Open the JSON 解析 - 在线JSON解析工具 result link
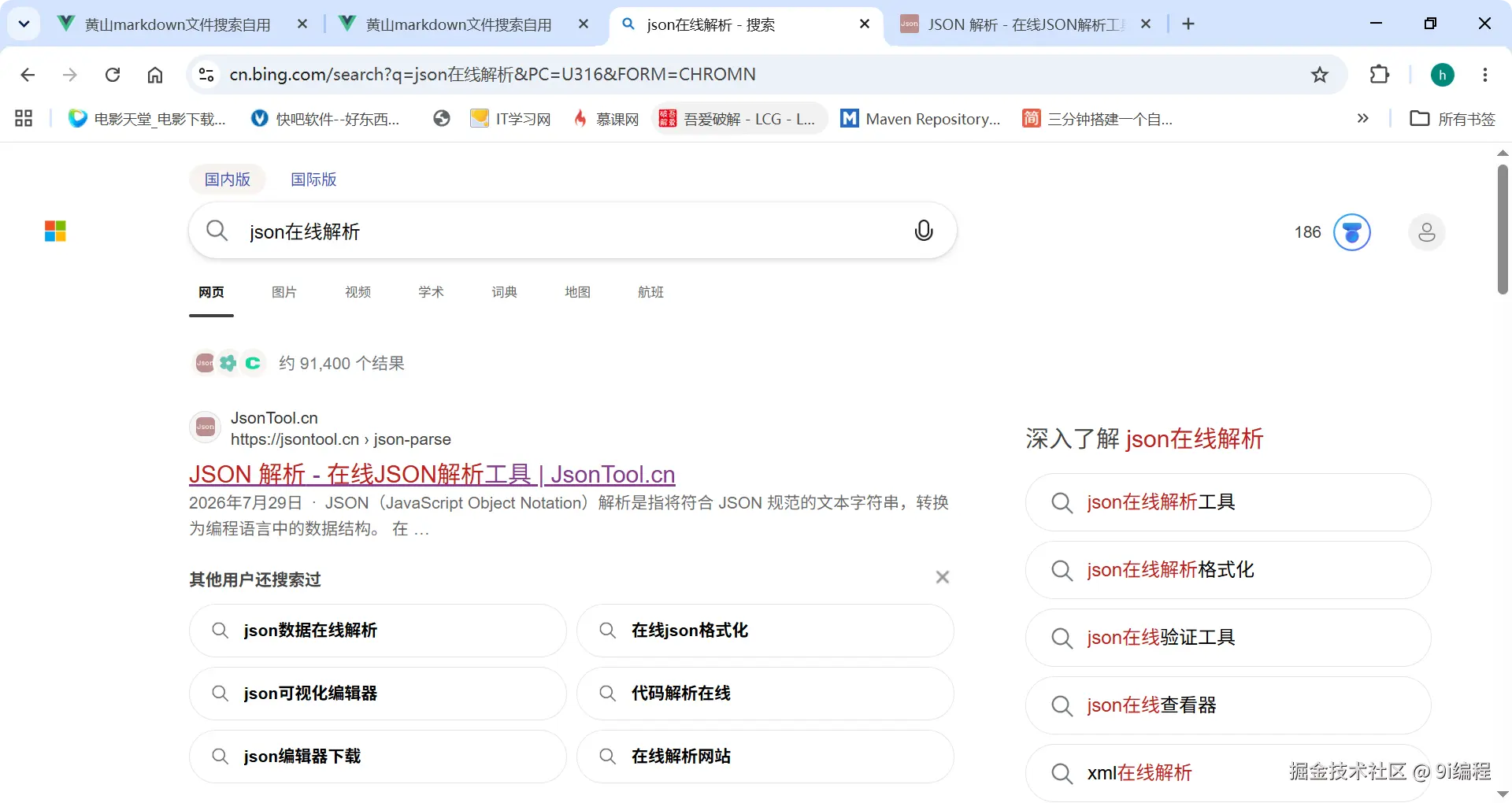 pyautogui.click(x=432, y=475)
